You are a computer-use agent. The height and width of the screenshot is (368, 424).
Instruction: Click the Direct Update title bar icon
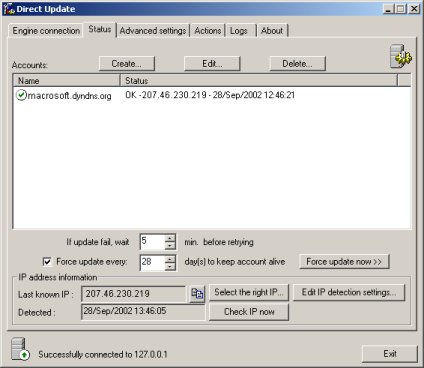tap(9, 9)
